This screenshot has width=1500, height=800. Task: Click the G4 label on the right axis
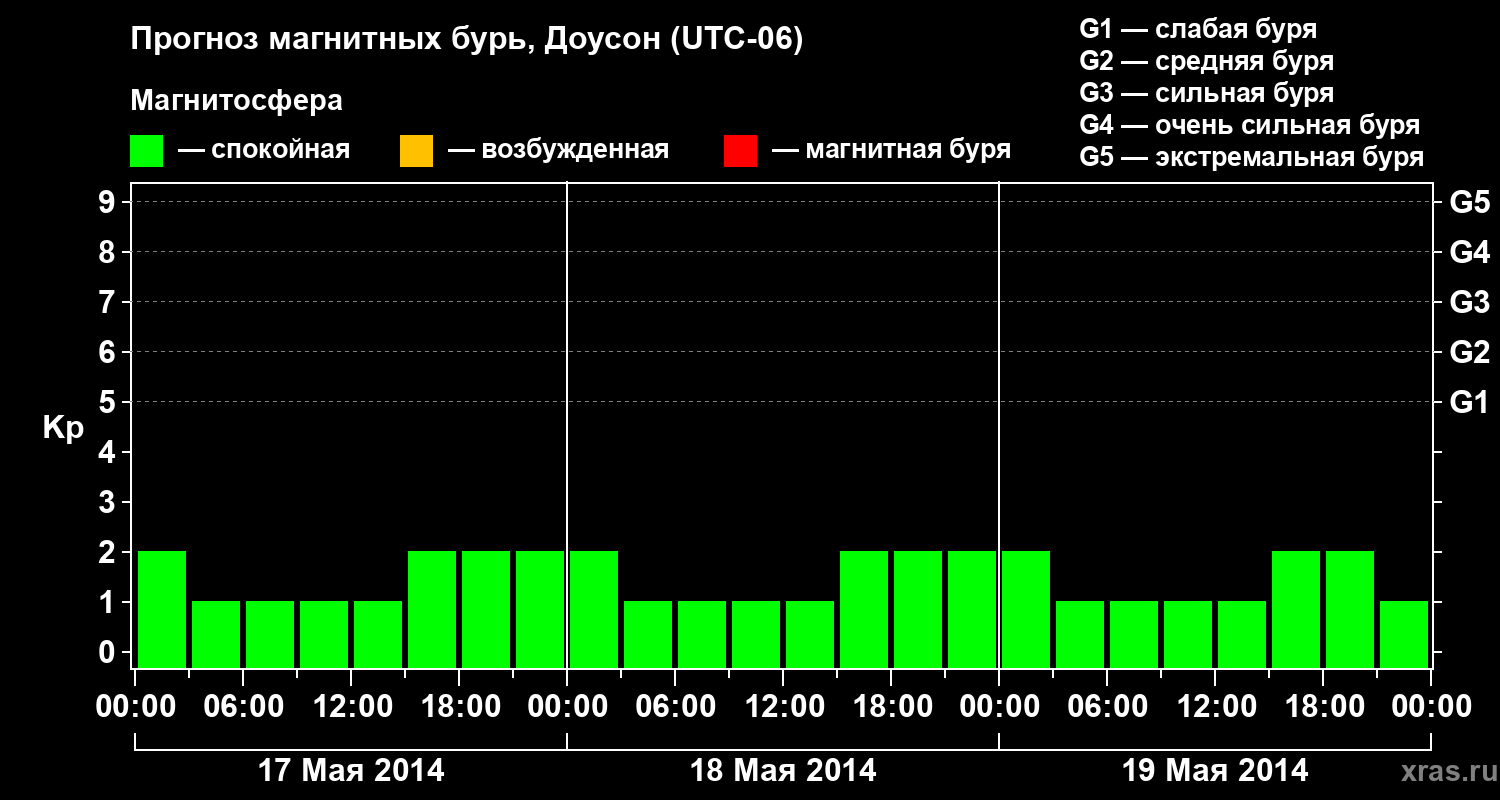pyautogui.click(x=1469, y=252)
